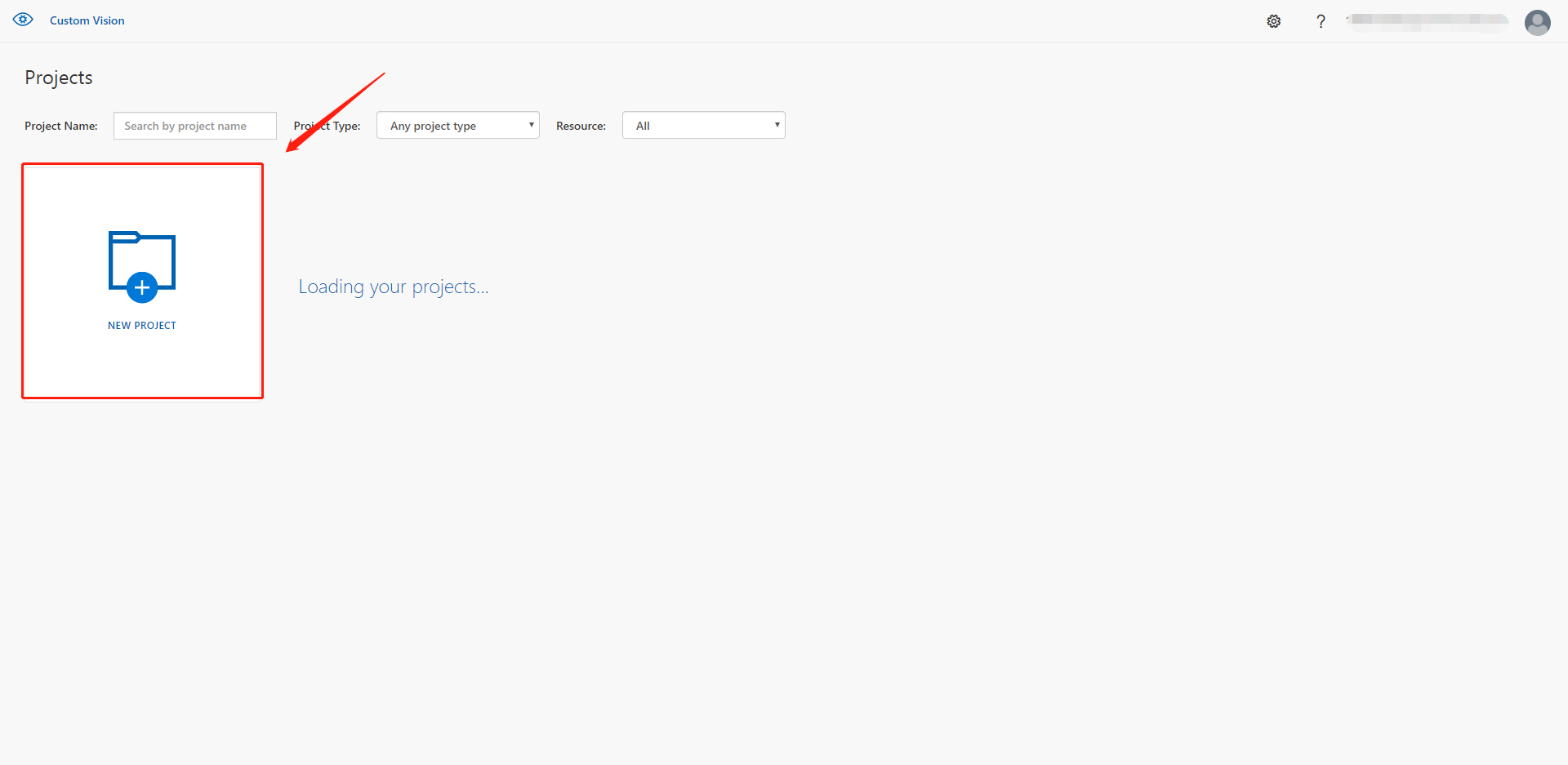The image size is (1568, 765).
Task: Focus the Search by project name field
Action: pos(194,126)
